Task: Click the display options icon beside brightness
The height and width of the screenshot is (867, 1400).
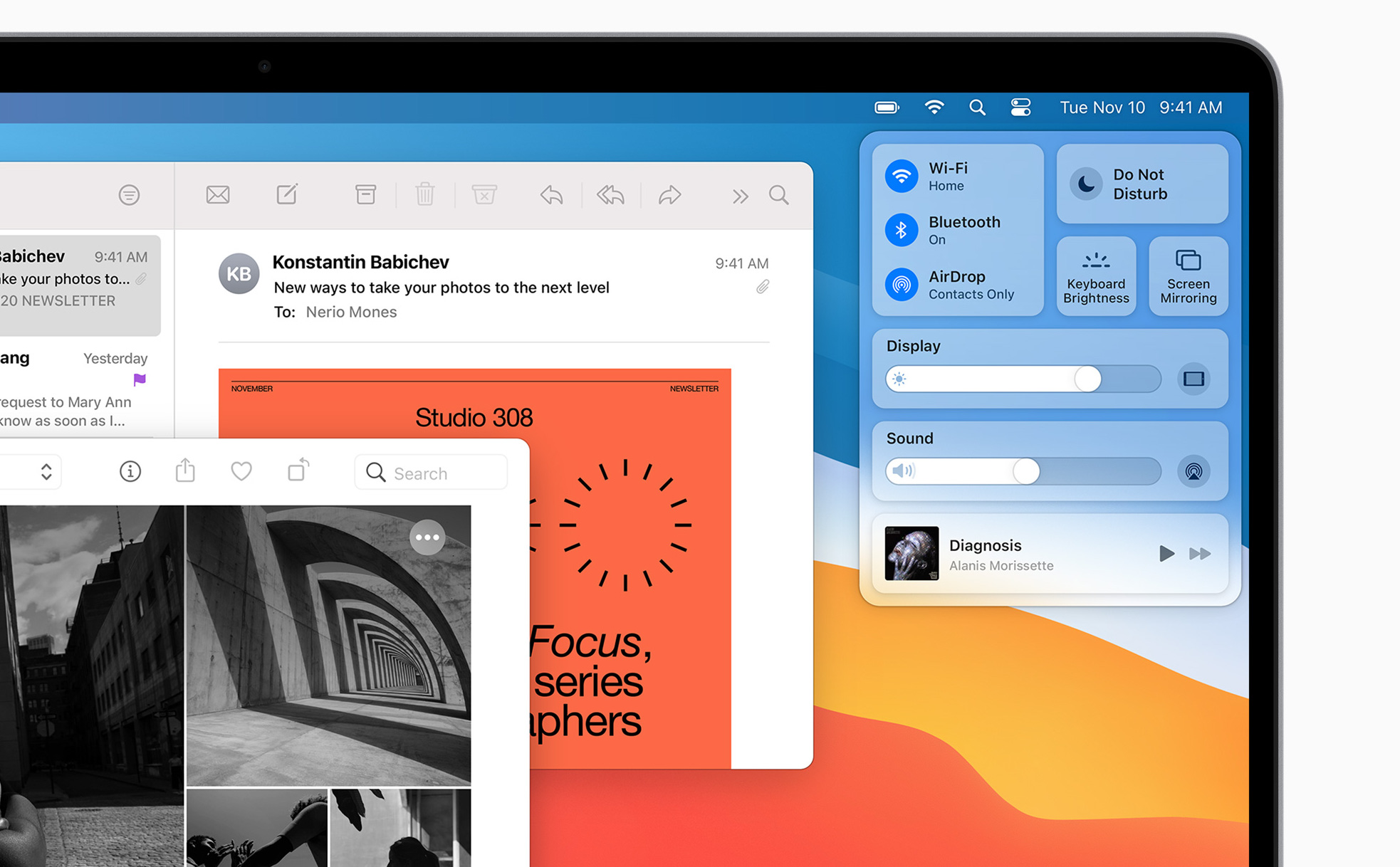Action: (1193, 379)
